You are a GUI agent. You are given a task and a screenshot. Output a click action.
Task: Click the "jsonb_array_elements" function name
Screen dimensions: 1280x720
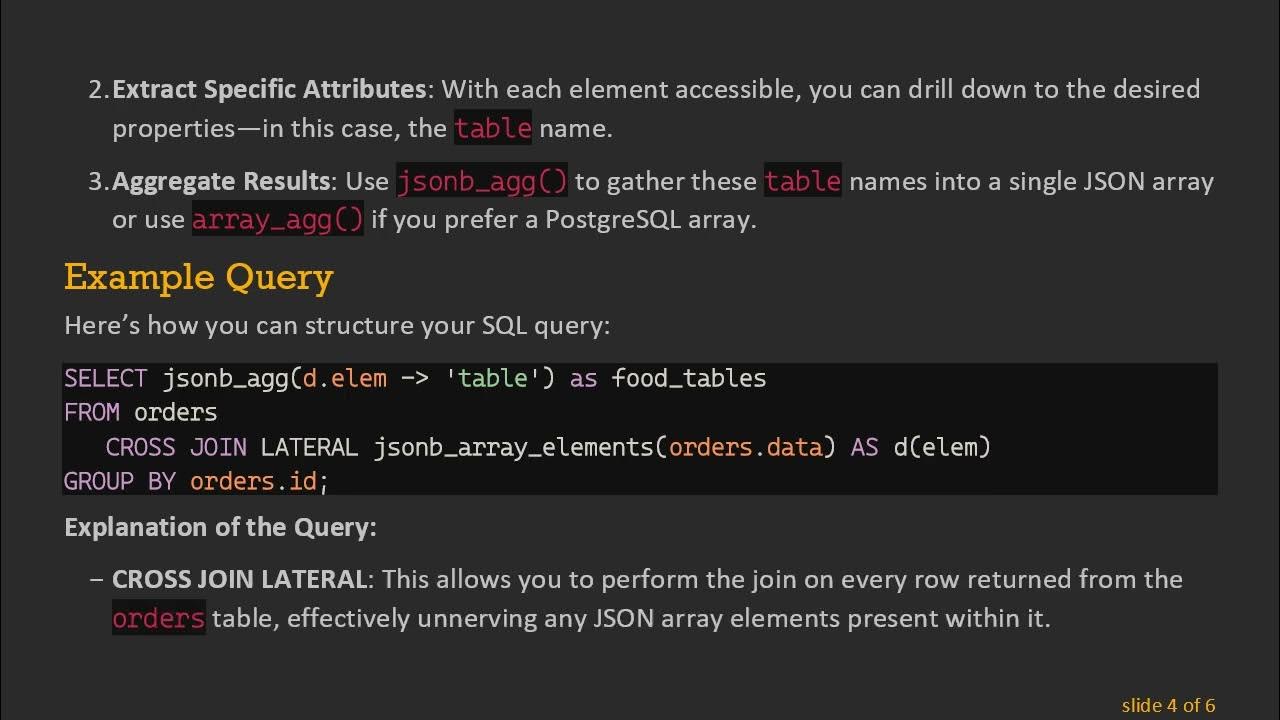click(x=514, y=447)
